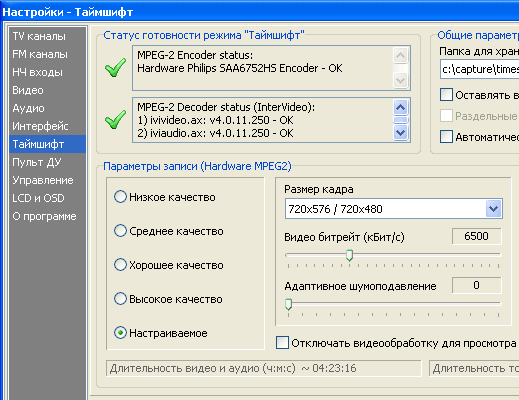Click the iviaudio.ax v4.0.11.250 line
519x400 pixels.
click(215, 133)
